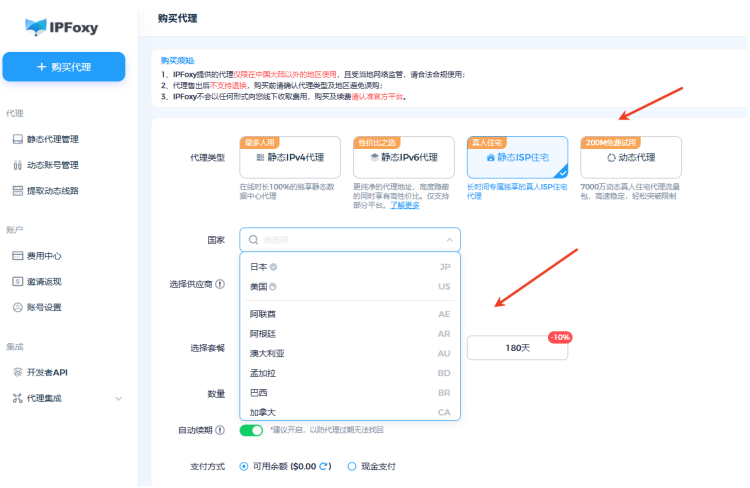Screen dimensions: 750x488
Task: Expand 代理集成 sidebar submenu
Action: pos(119,398)
